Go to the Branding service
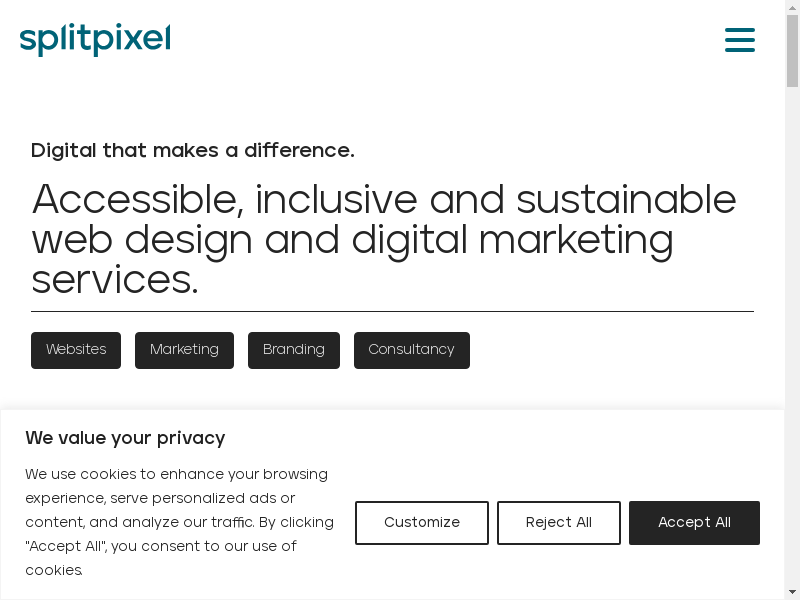Screen dimensions: 800x600 pos(294,350)
